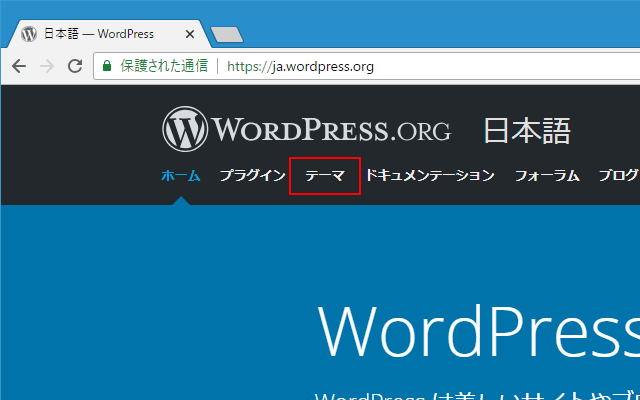The height and width of the screenshot is (400, 640).
Task: Open a new tab with the blank tab button
Action: [227, 35]
